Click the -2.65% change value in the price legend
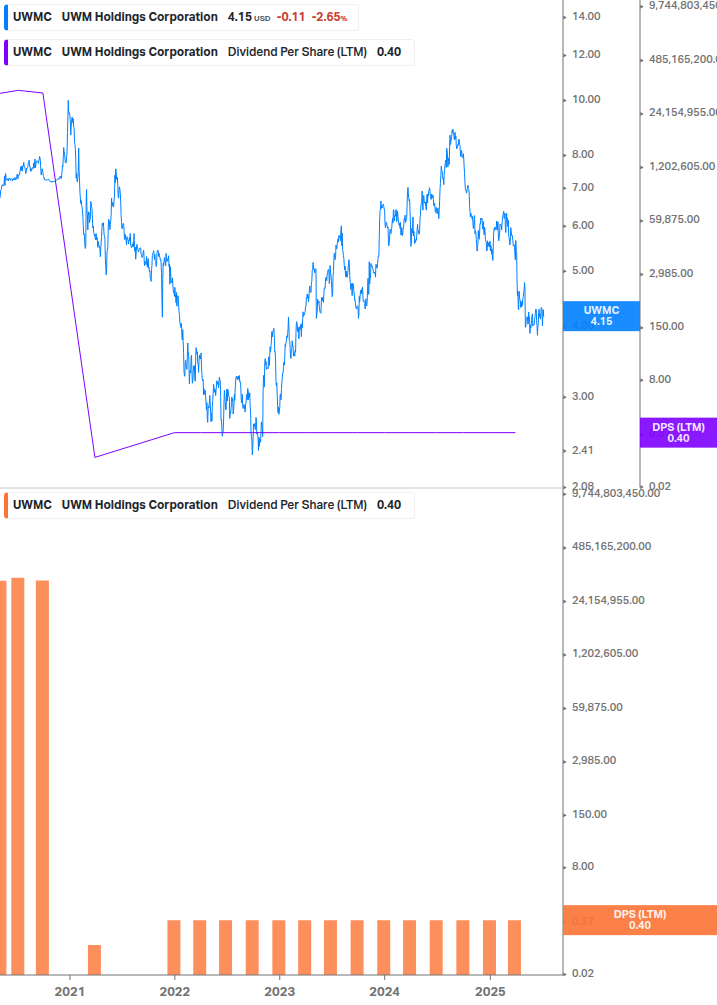The height and width of the screenshot is (1005, 717). point(329,17)
